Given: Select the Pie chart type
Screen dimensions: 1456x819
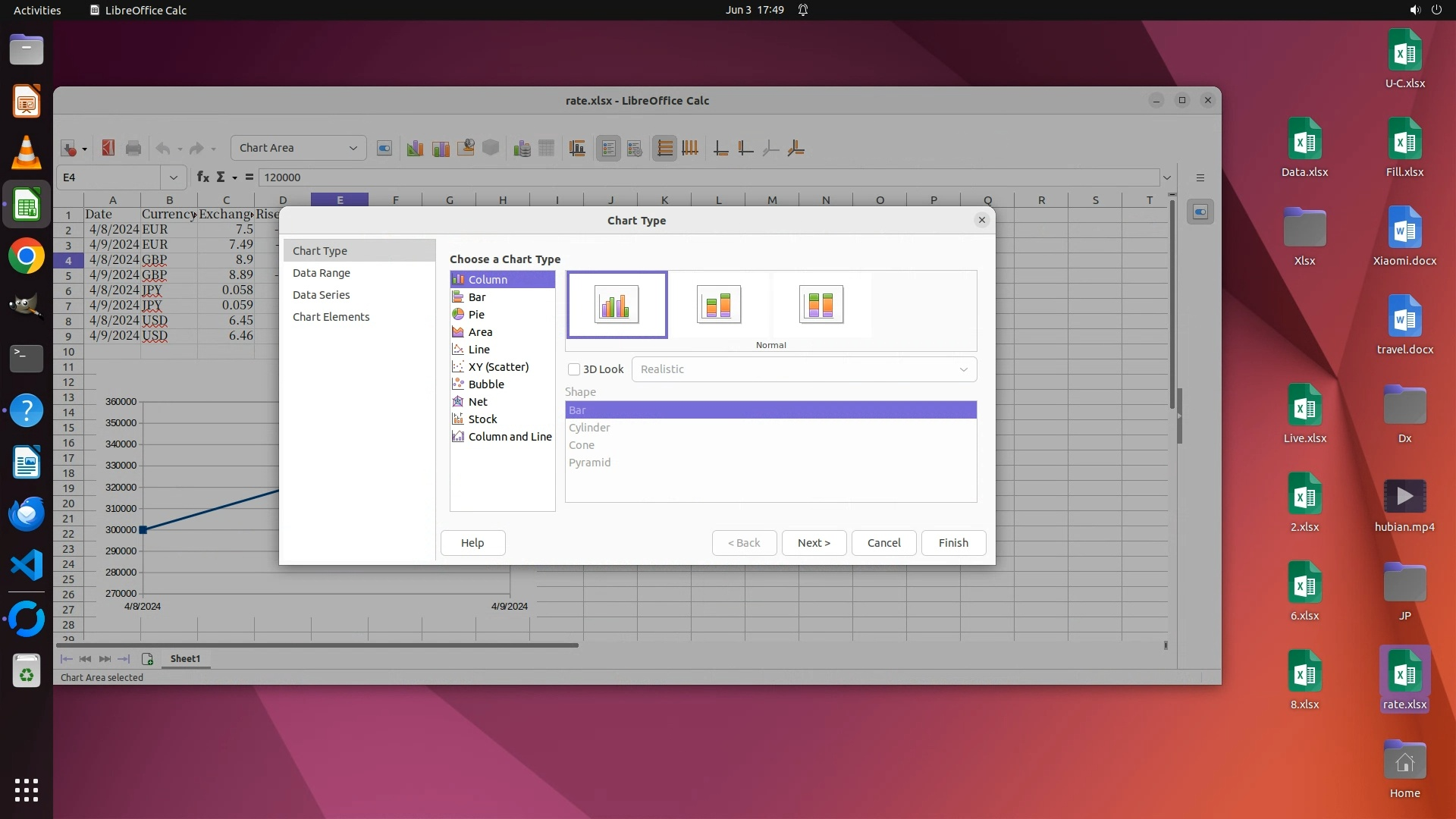Looking at the screenshot, I should click(x=476, y=314).
